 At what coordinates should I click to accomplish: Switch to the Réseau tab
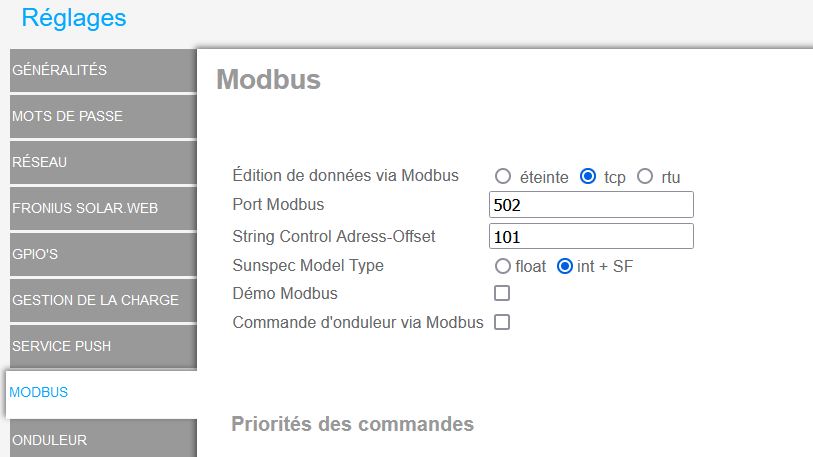tap(103, 162)
